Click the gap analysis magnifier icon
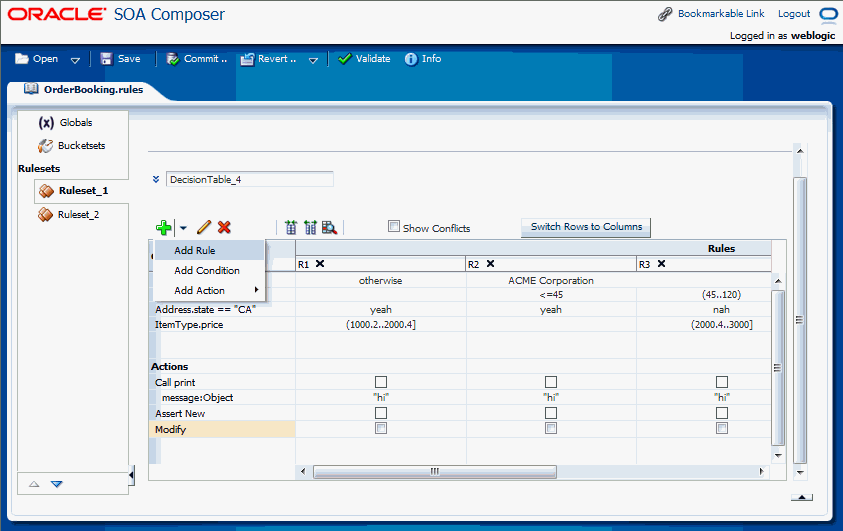 pyautogui.click(x=329, y=227)
